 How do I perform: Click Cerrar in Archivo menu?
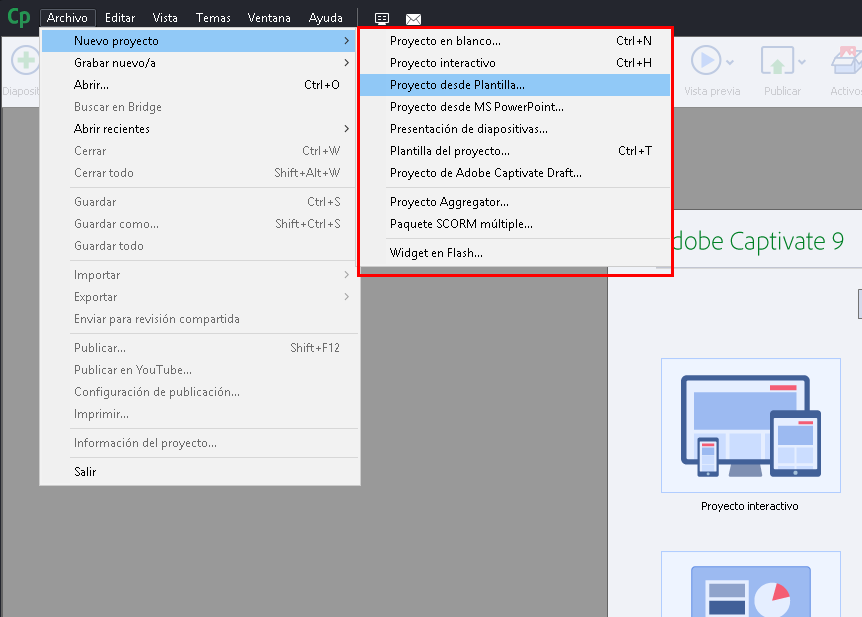pyautogui.click(x=198, y=151)
